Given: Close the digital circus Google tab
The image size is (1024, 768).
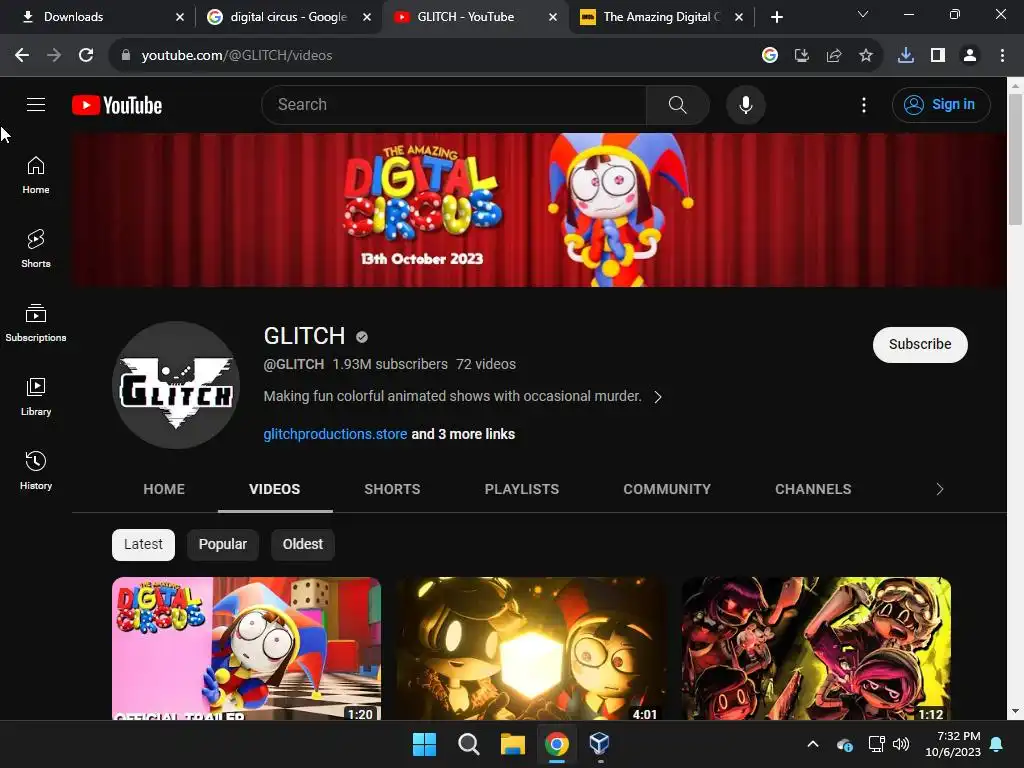Looking at the screenshot, I should click(x=367, y=17).
